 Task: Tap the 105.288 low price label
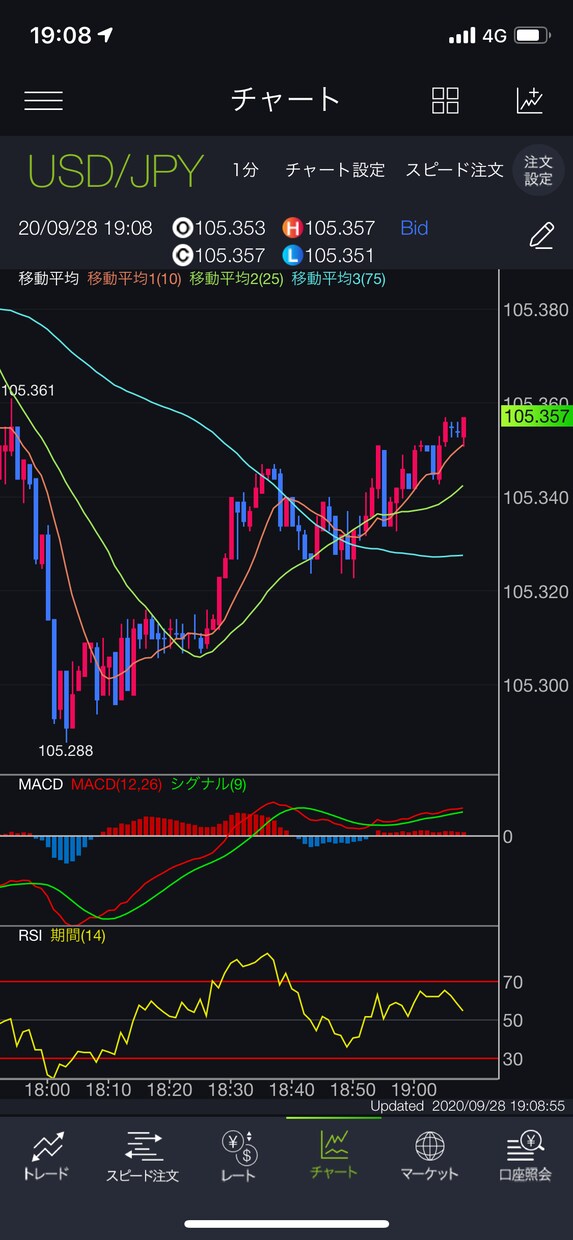tap(65, 750)
